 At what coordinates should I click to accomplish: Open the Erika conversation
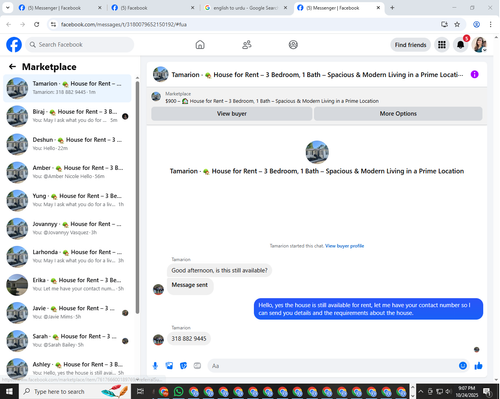click(67, 284)
